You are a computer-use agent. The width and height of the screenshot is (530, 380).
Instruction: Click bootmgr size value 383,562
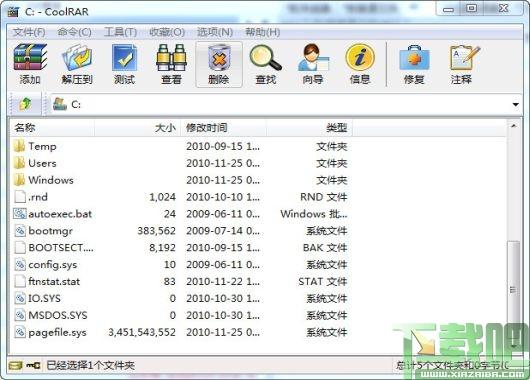156,231
